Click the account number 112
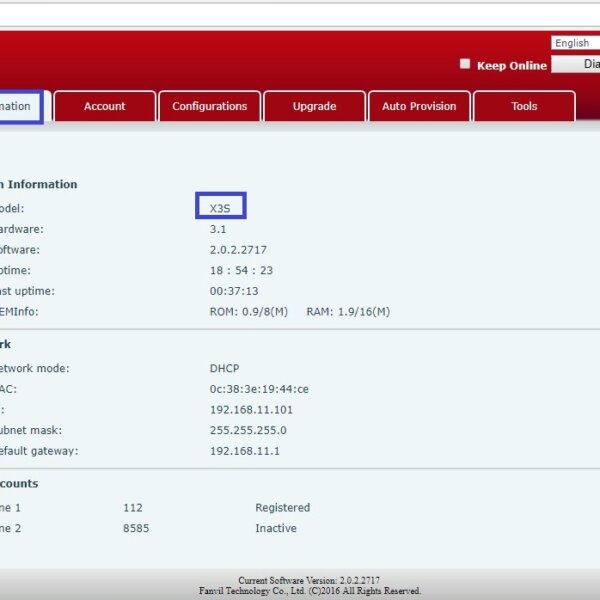 [133, 508]
